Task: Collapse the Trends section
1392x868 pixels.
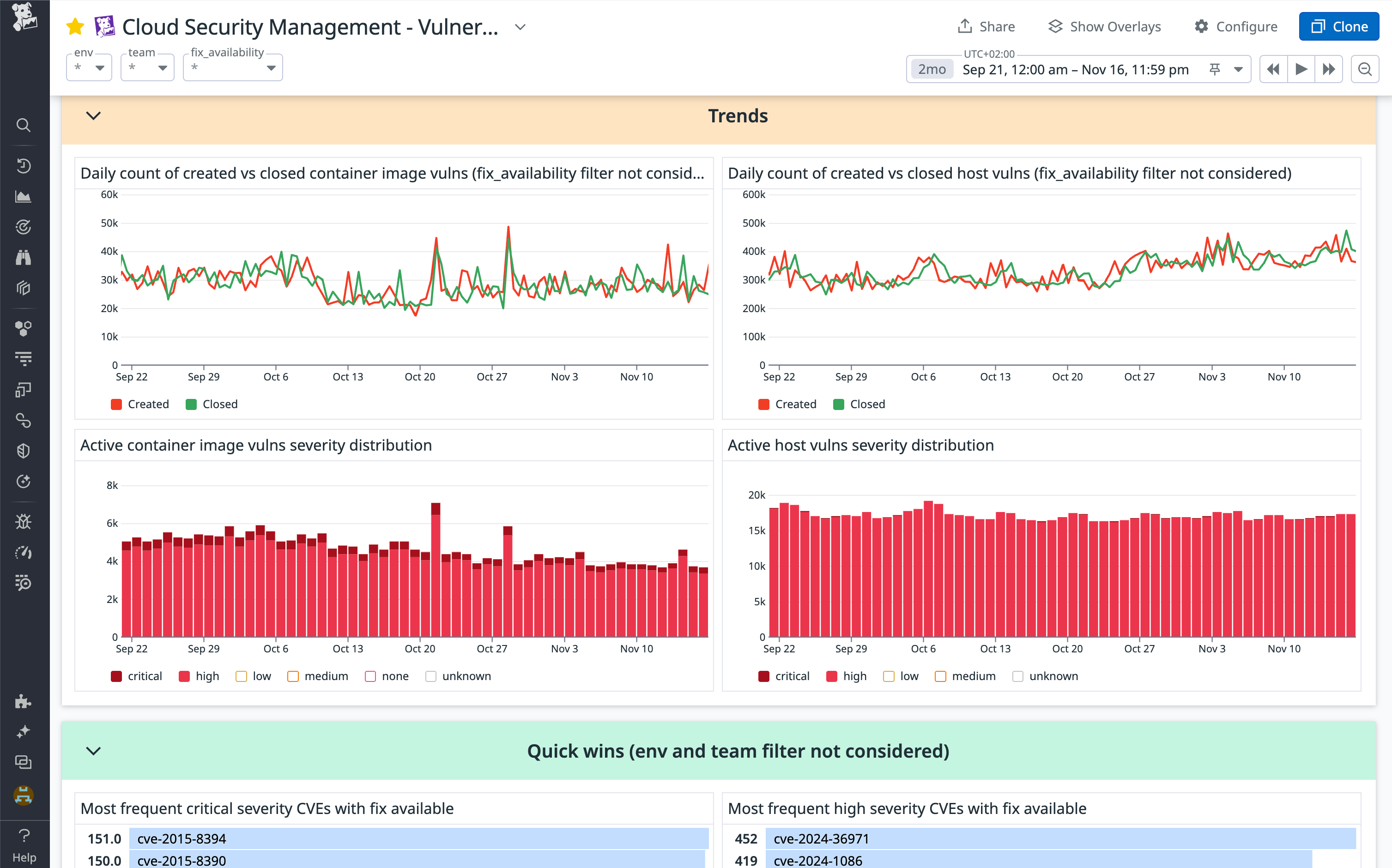Action: (94, 115)
